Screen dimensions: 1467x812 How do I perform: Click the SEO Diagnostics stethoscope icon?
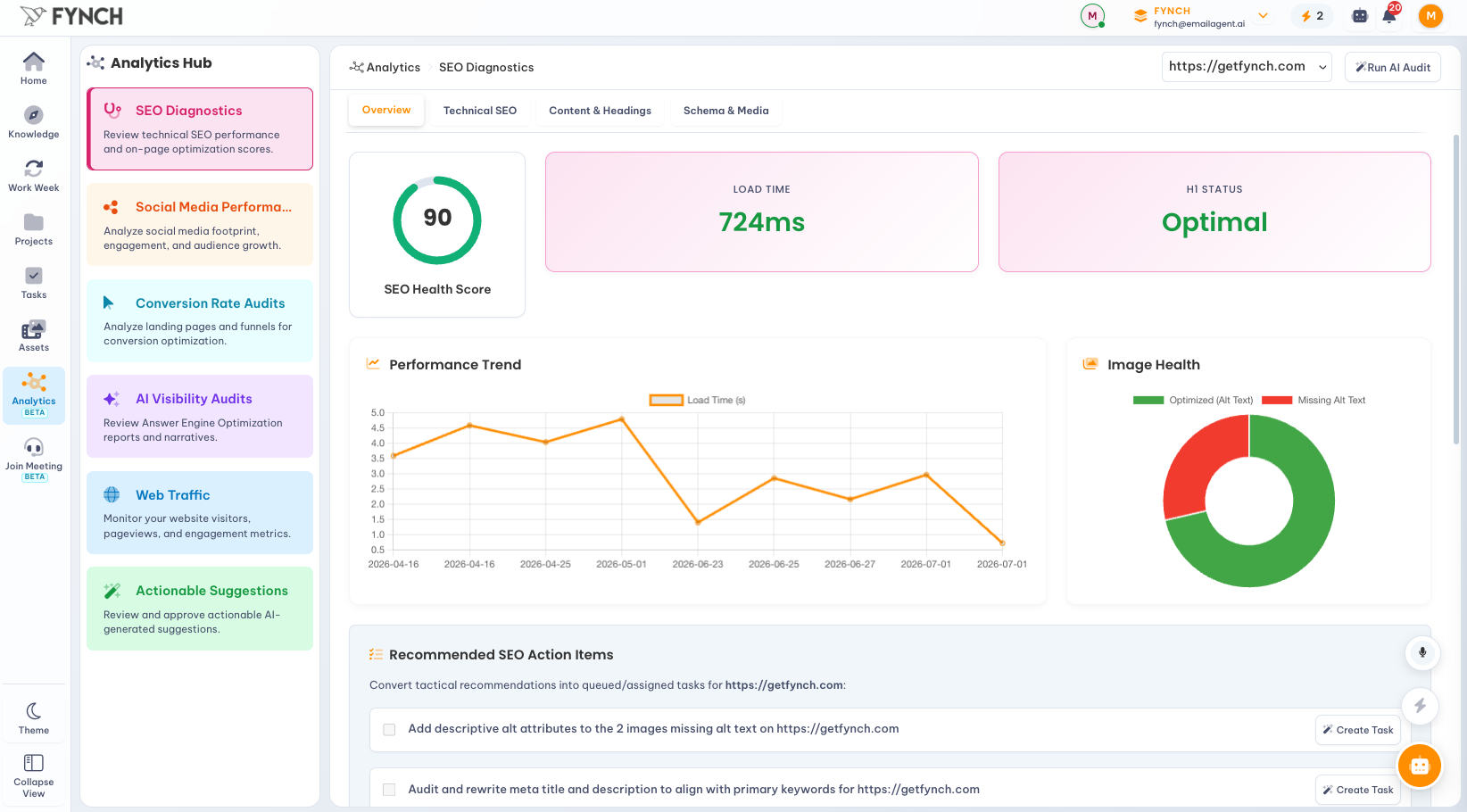click(112, 111)
